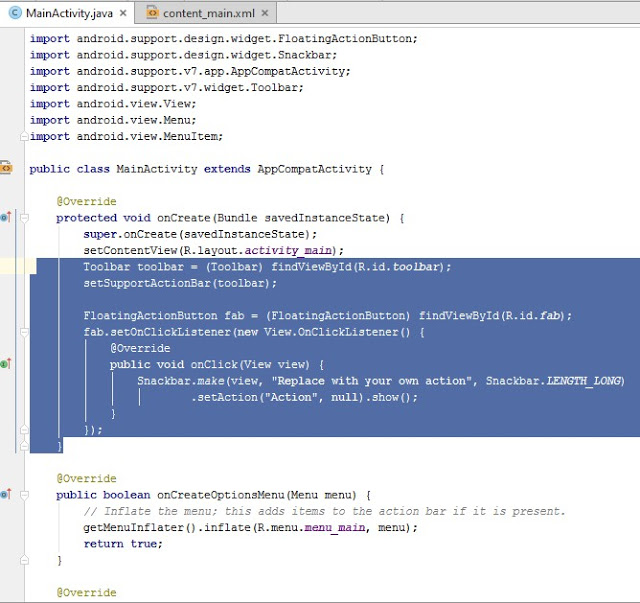Click the 'setSupportActionBar(toolbar)' line
Image resolution: width=640 pixels, height=603 pixels.
(180, 283)
